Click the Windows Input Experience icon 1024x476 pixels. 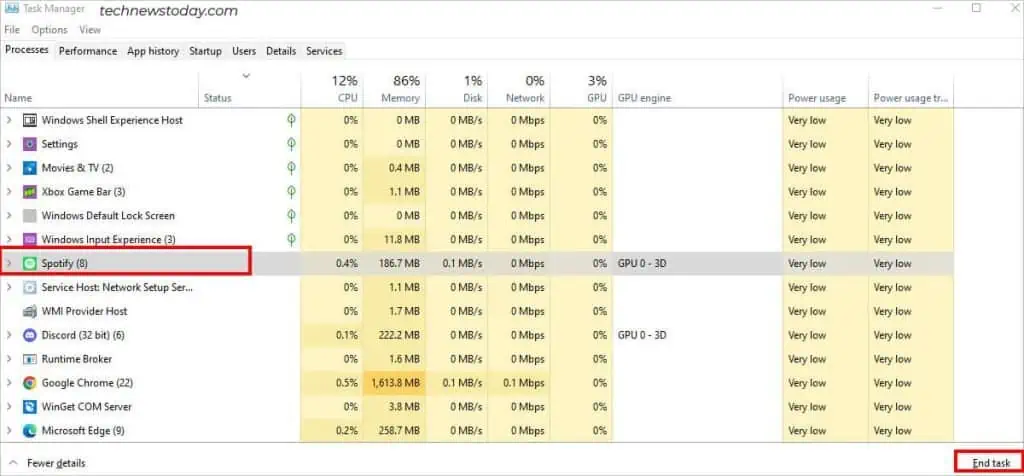coord(29,240)
